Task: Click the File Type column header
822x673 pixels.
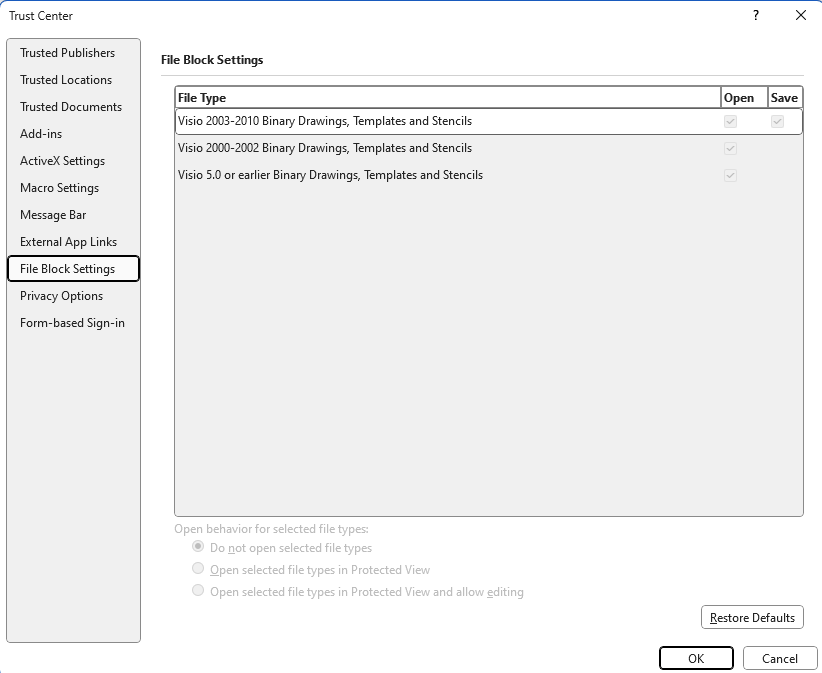Action: click(448, 98)
